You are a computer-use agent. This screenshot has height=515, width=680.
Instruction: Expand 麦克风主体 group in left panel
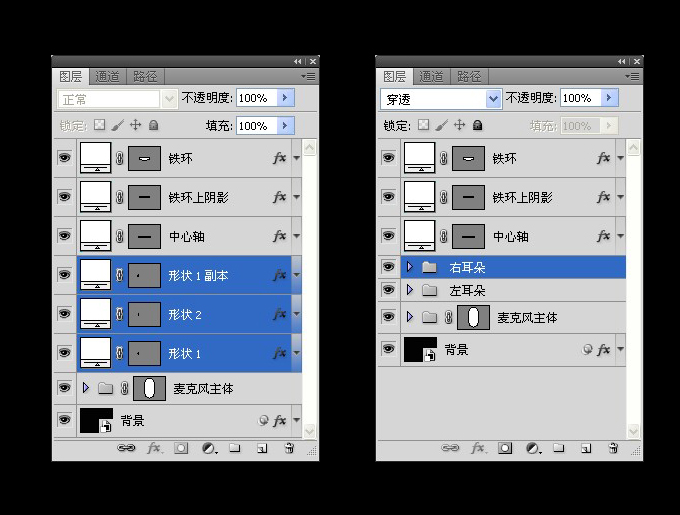point(86,388)
